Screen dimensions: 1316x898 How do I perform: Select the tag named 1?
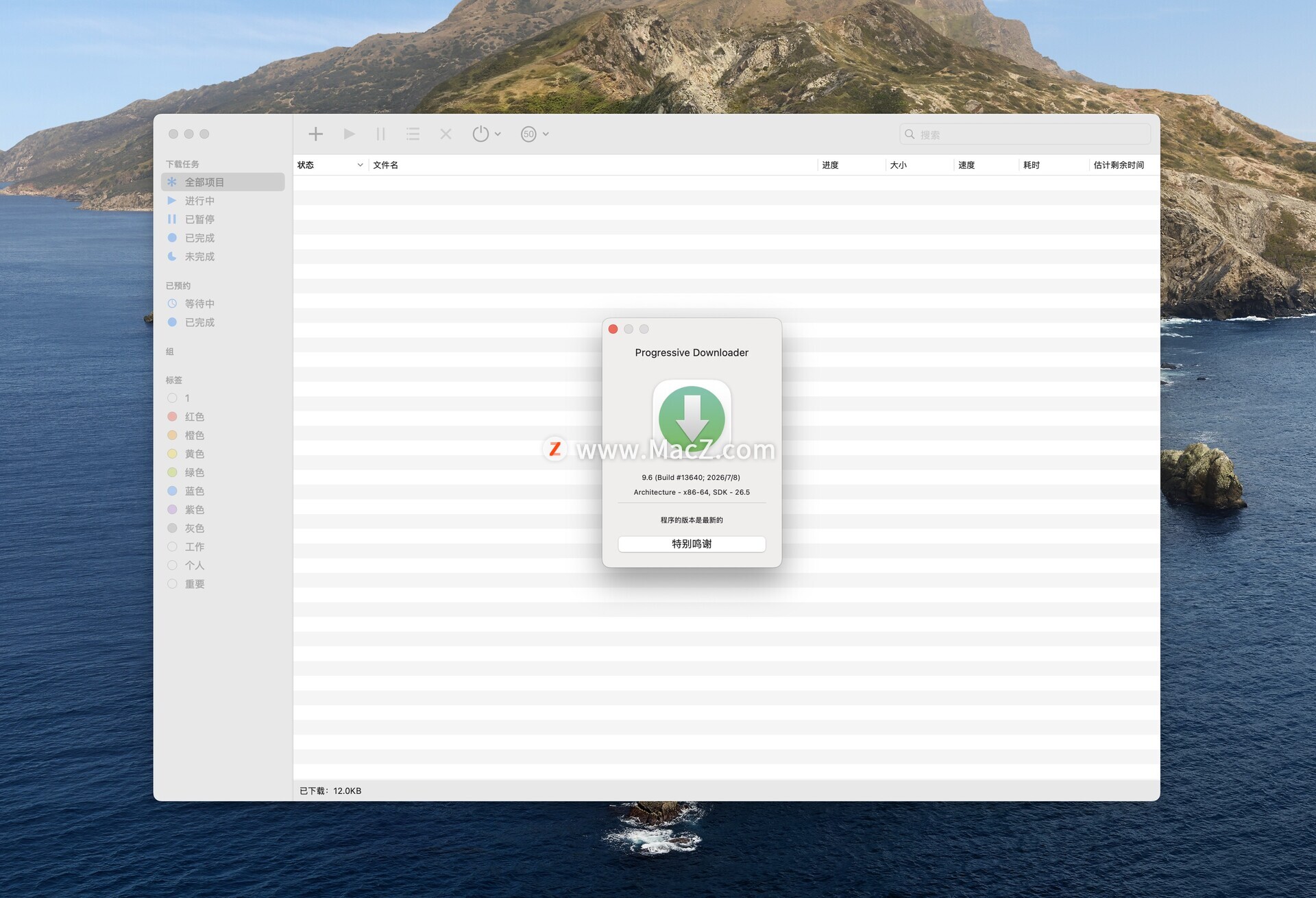click(223, 398)
